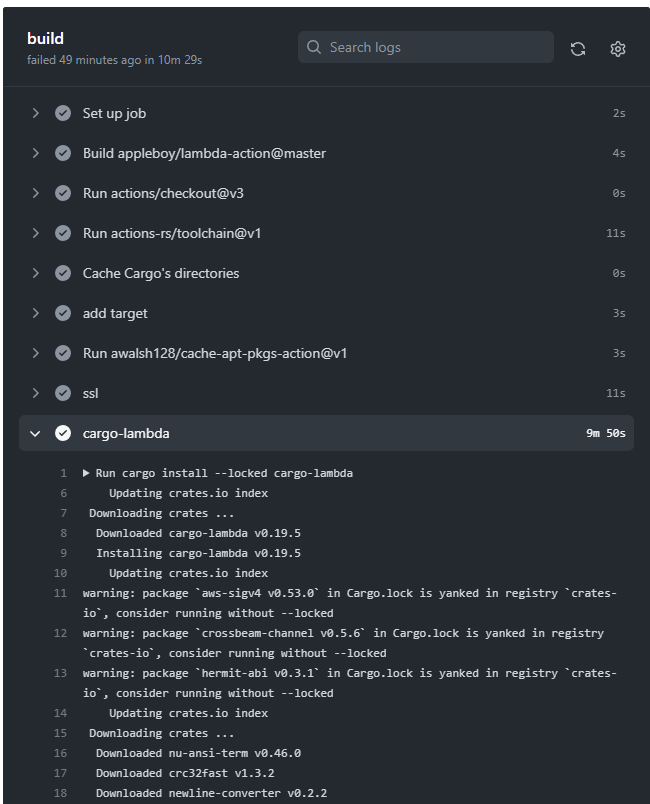Screen dimensions: 650x804
Task: Expand the Run cargo install command triangle
Action: click(x=86, y=473)
